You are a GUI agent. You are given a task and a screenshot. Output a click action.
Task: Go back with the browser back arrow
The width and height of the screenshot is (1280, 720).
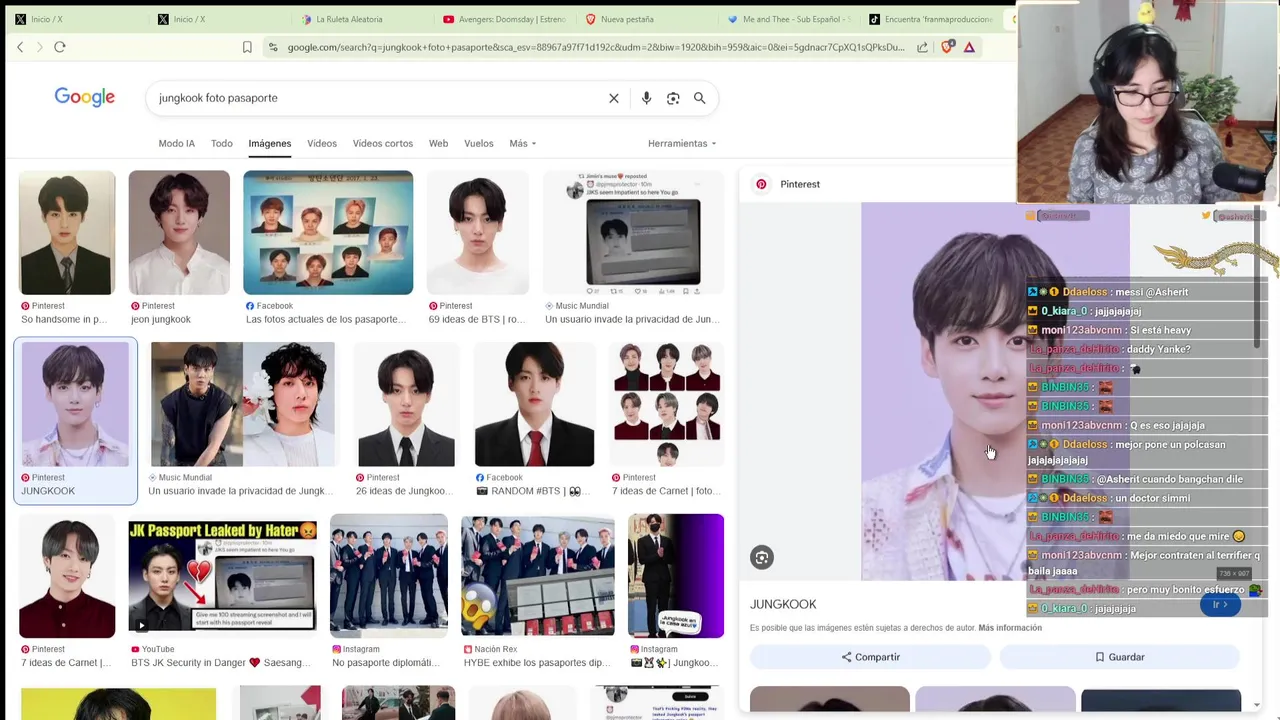coord(20,47)
